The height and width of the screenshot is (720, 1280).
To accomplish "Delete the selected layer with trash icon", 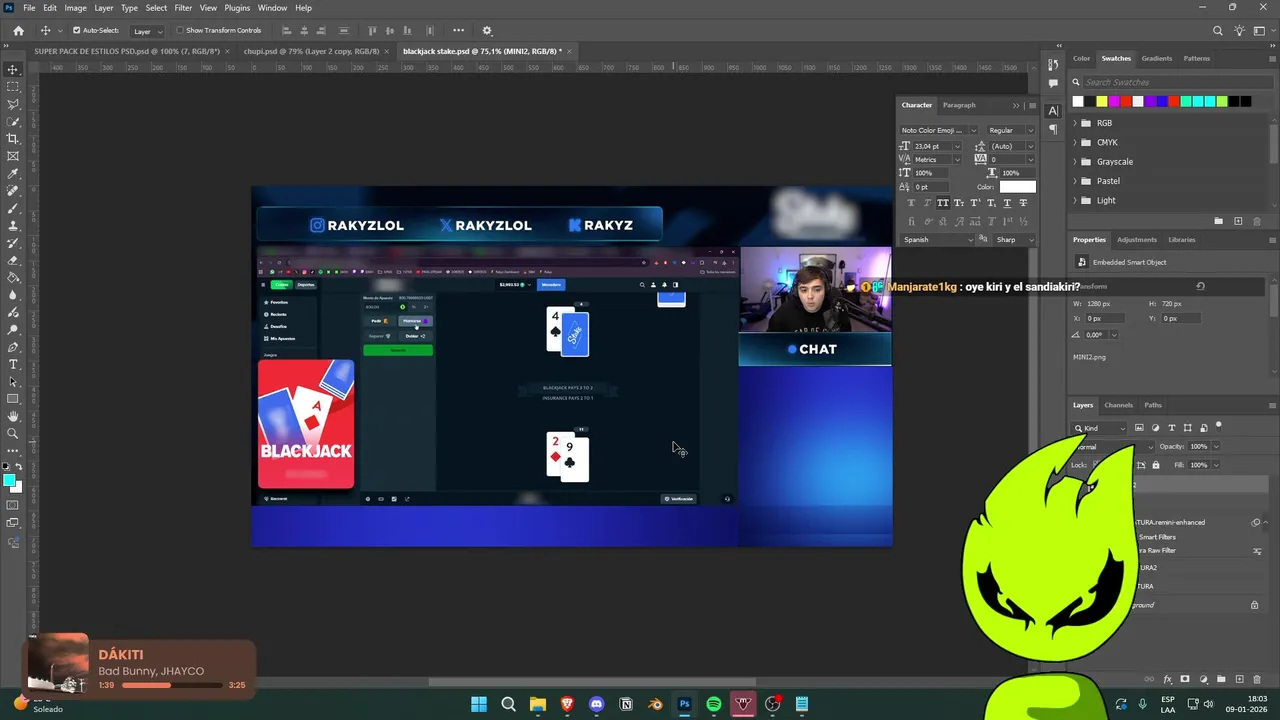I will point(1257,679).
